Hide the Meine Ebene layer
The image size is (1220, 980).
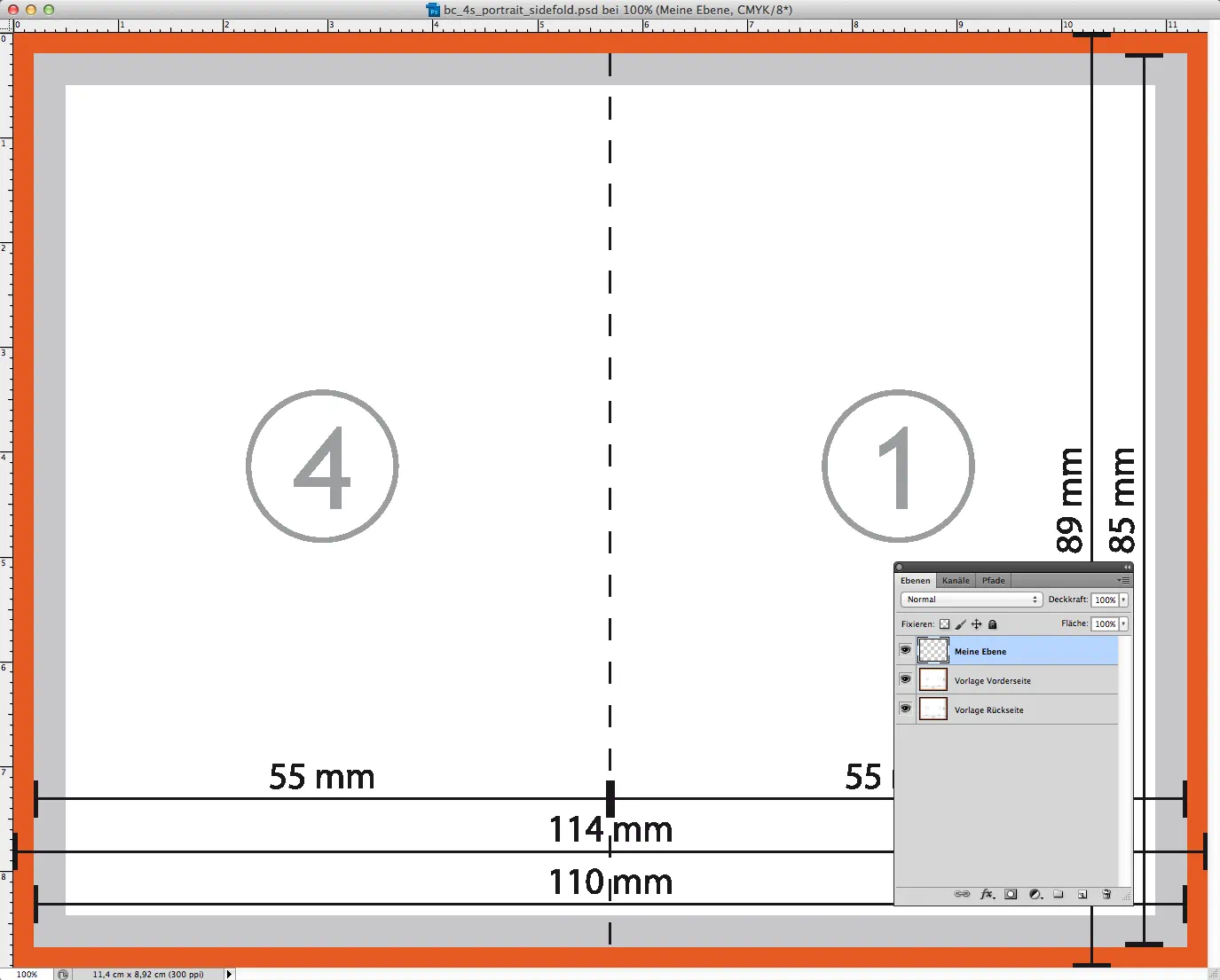point(905,650)
